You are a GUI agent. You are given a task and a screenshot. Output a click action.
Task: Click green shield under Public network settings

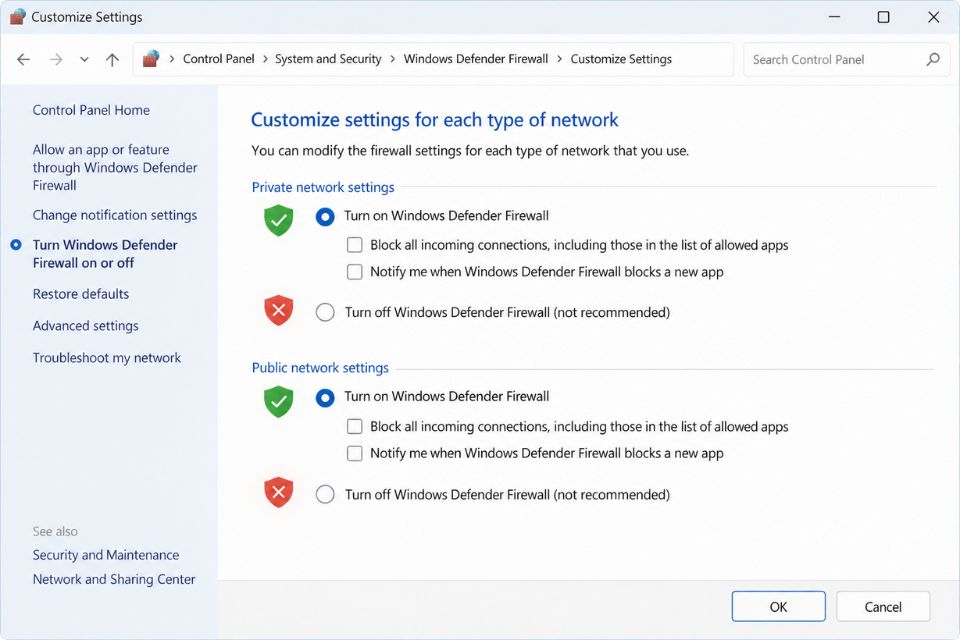tap(279, 402)
